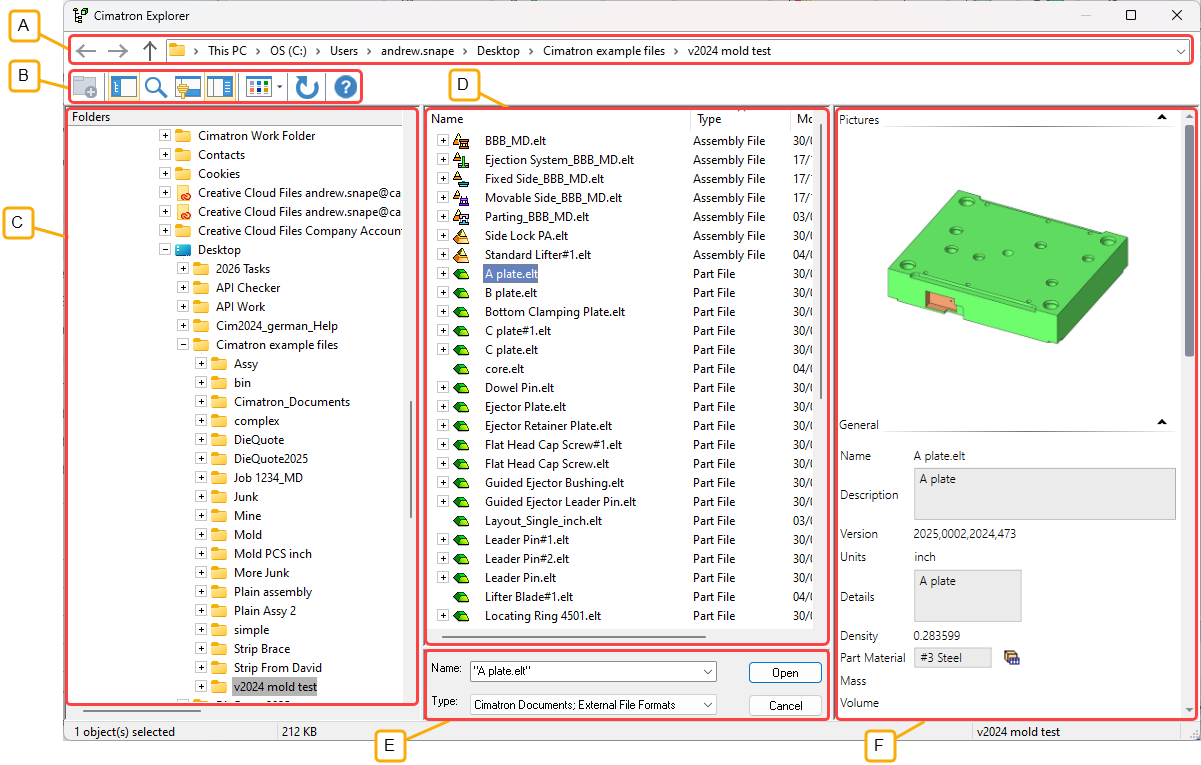Viewport: 1201px width, 765px height.
Task: Select the Bottom Clamping Plate.elt file
Action: click(554, 312)
